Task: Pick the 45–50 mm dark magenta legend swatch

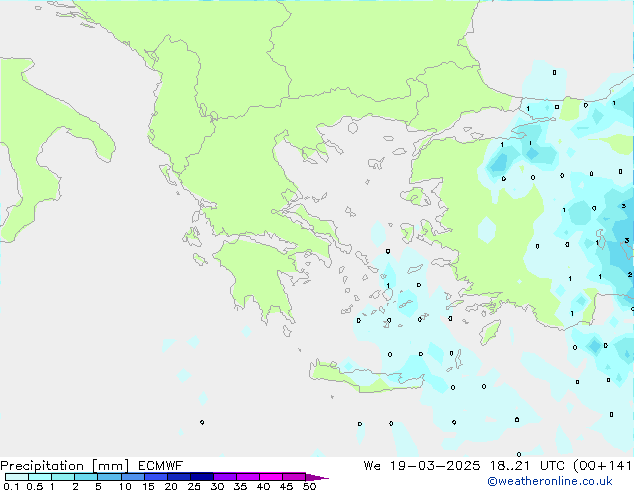Action: 294,477
